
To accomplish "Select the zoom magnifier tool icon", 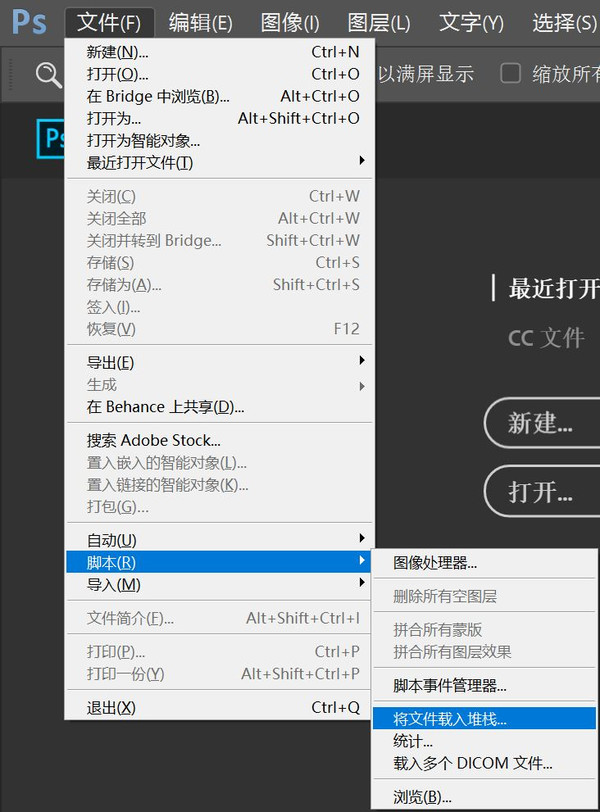I will pyautogui.click(x=49, y=75).
